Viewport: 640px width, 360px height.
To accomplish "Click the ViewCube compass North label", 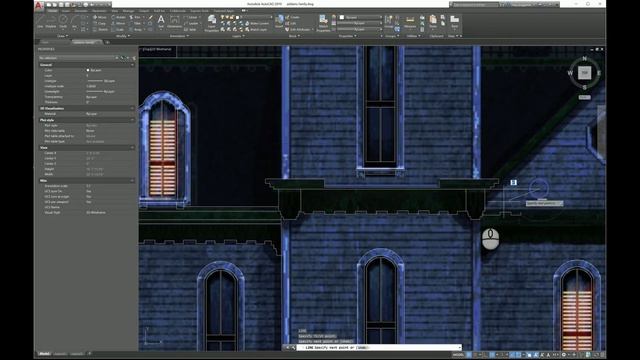I will point(584,59).
